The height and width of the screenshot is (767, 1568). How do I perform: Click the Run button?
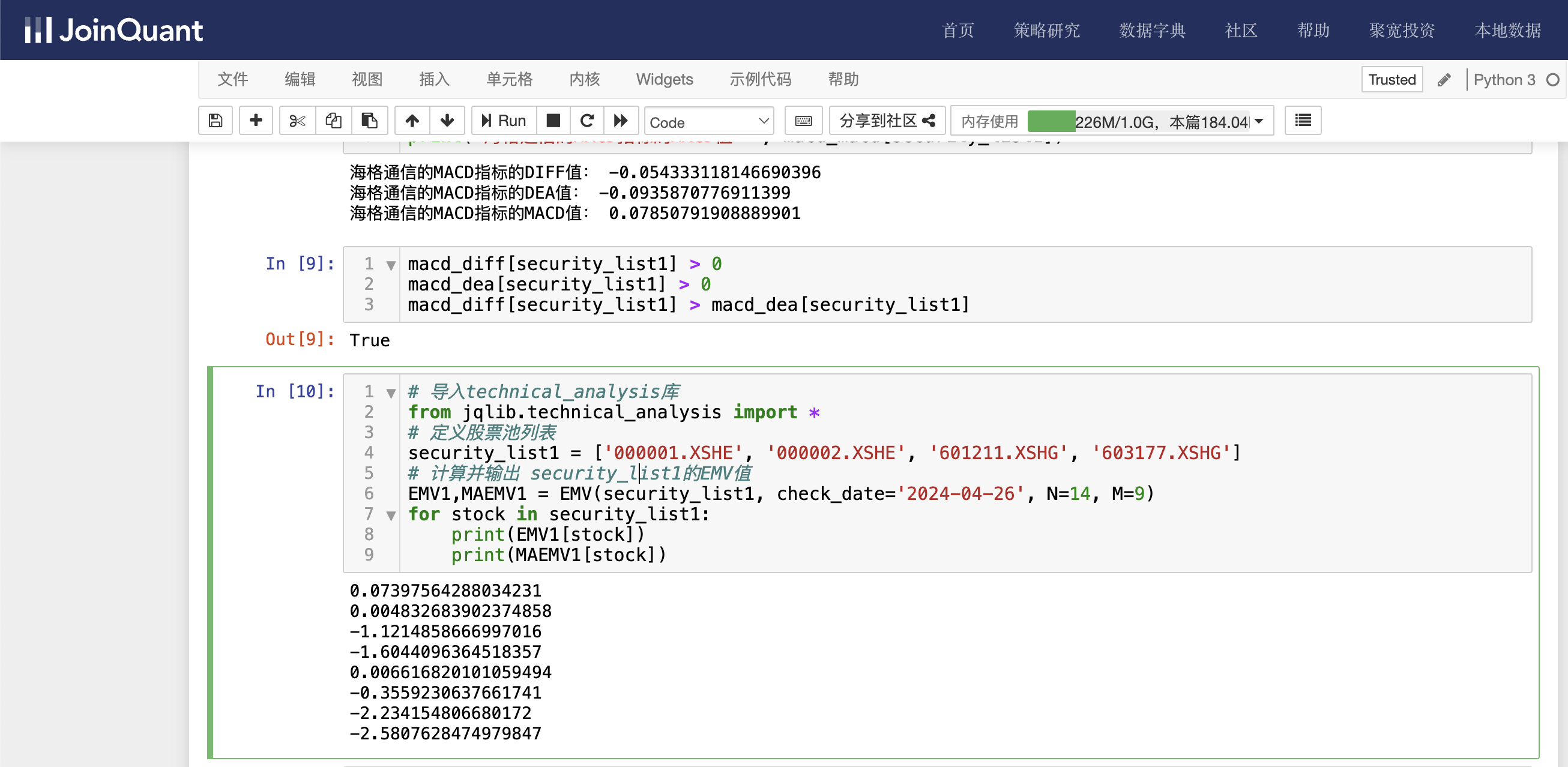[504, 121]
